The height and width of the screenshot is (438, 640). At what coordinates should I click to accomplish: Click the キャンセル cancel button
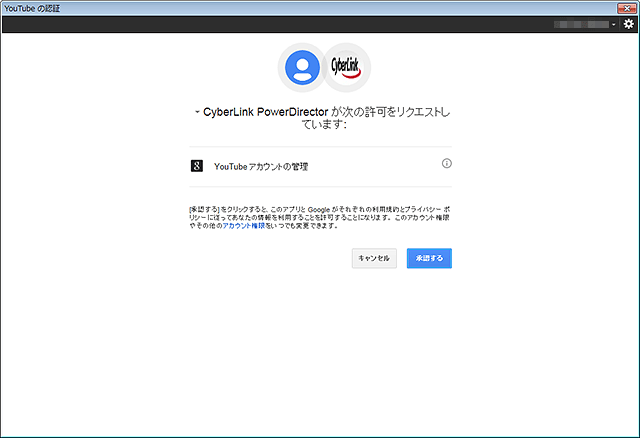[374, 258]
